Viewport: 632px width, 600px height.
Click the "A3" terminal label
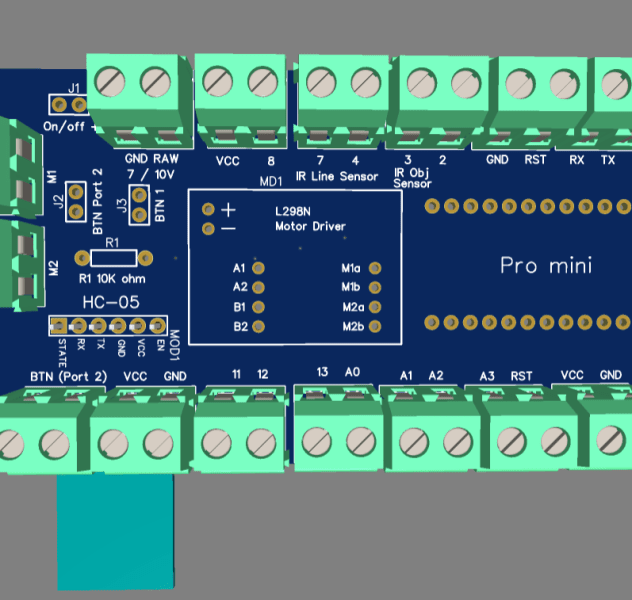click(x=487, y=376)
